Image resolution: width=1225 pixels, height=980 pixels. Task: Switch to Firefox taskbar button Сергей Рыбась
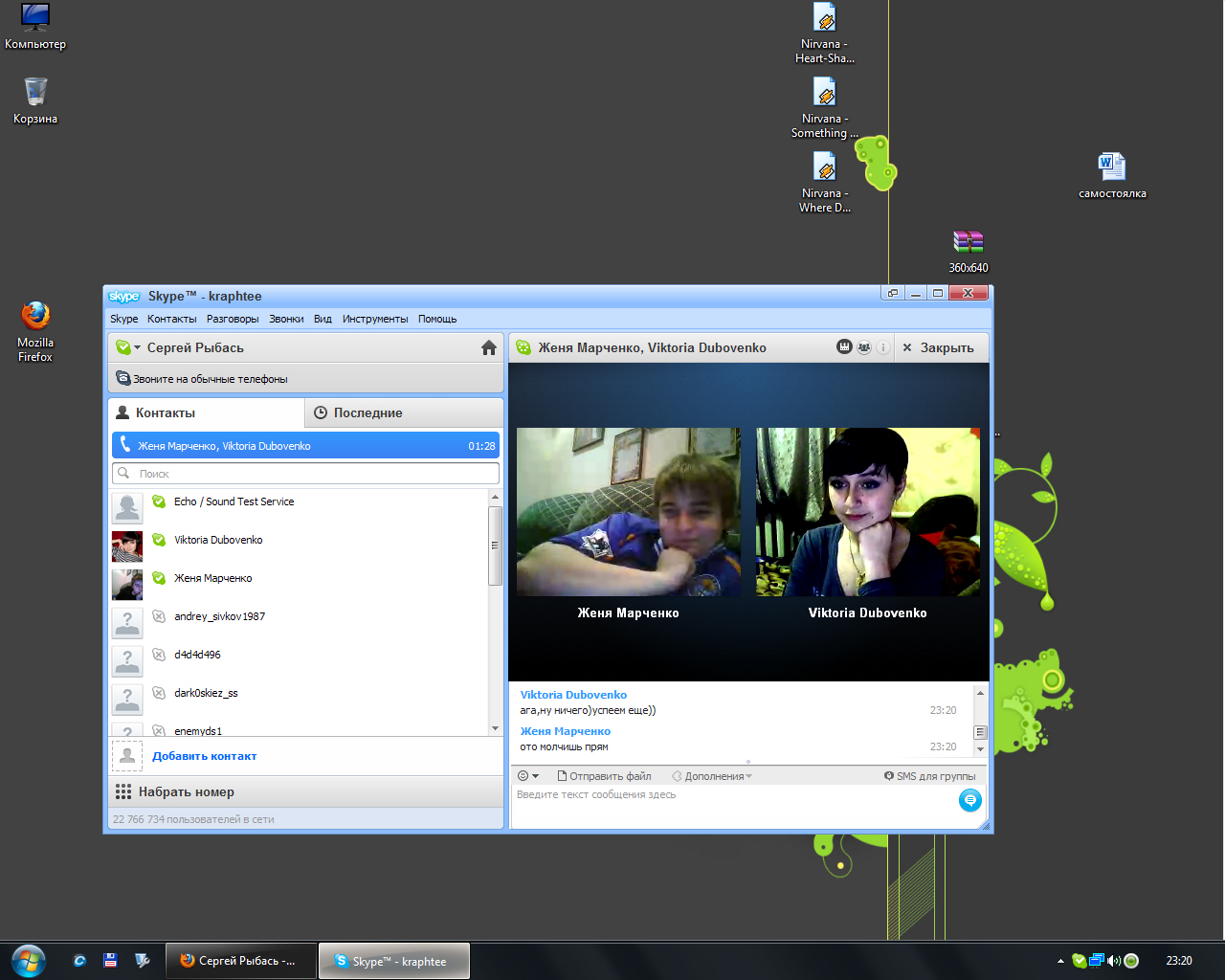point(240,961)
